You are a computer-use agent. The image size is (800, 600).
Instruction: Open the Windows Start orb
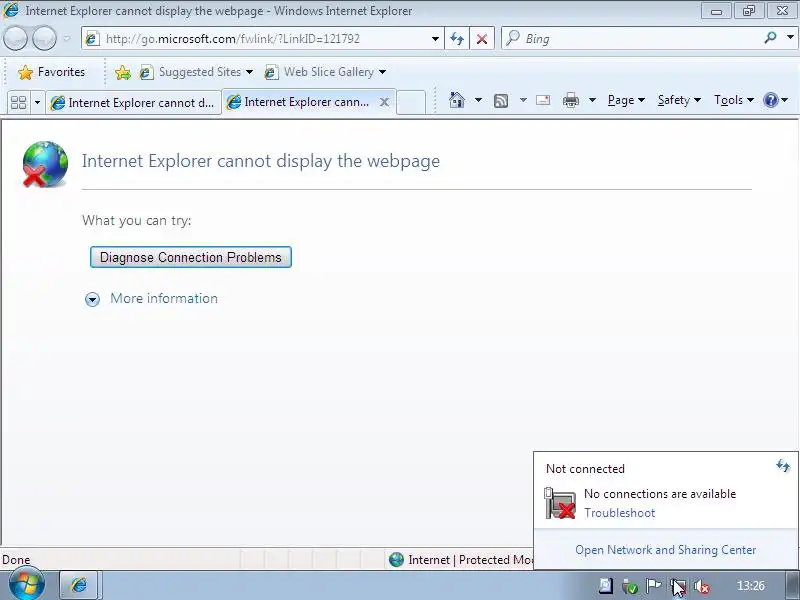click(27, 585)
